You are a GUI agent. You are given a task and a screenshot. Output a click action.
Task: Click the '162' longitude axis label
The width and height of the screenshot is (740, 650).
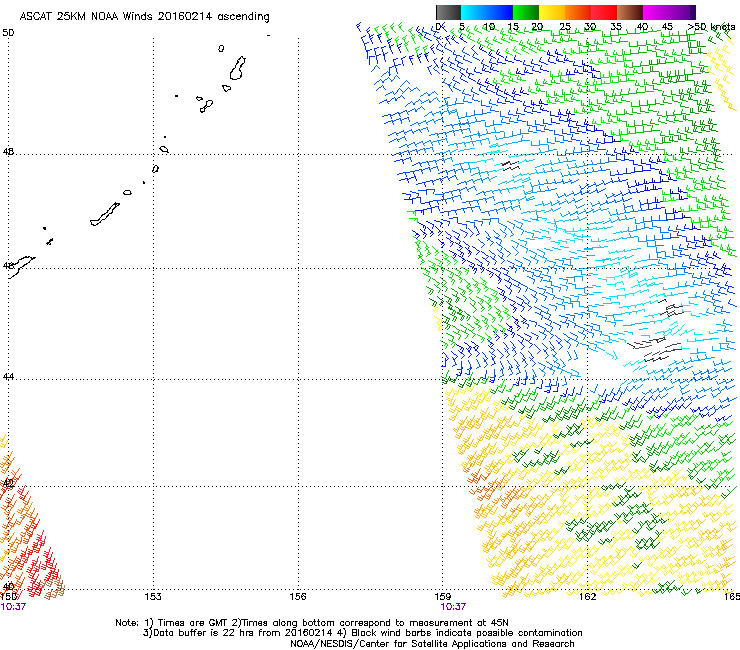point(588,597)
